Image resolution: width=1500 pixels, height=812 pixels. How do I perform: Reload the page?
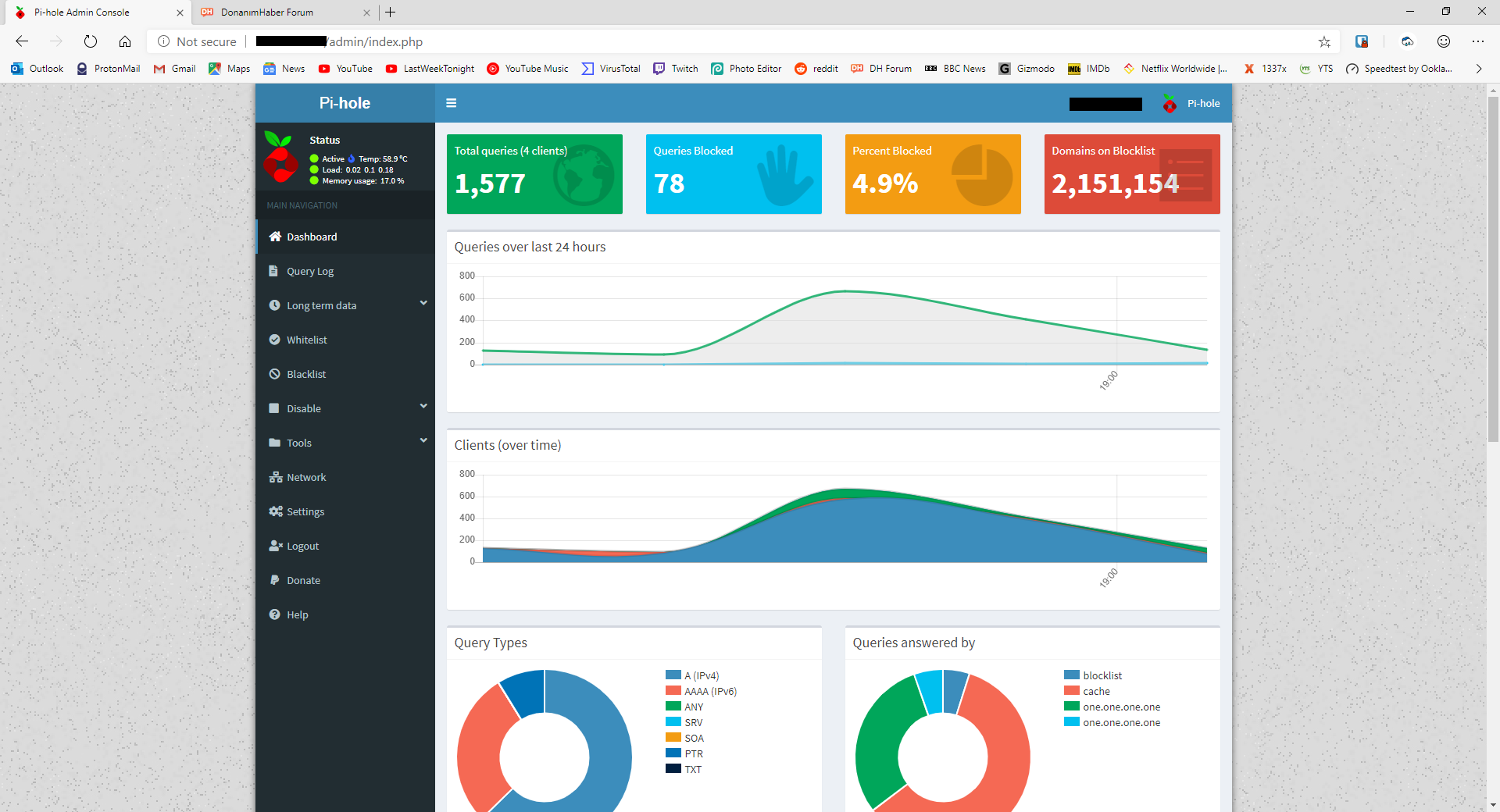point(91,41)
